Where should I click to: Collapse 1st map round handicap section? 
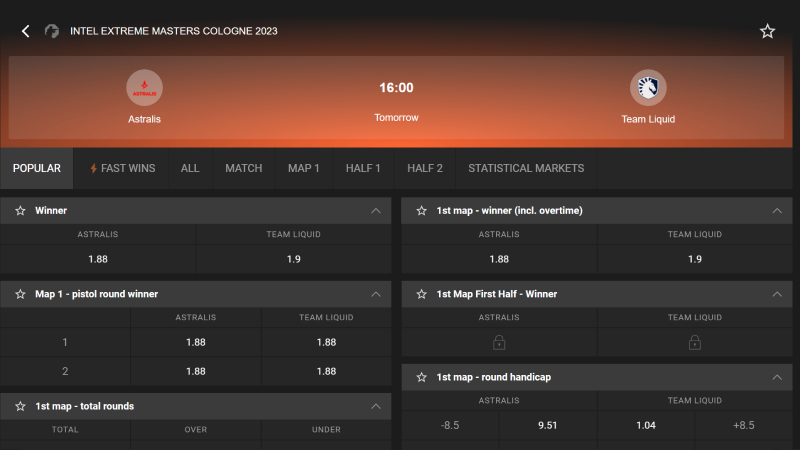pos(777,377)
